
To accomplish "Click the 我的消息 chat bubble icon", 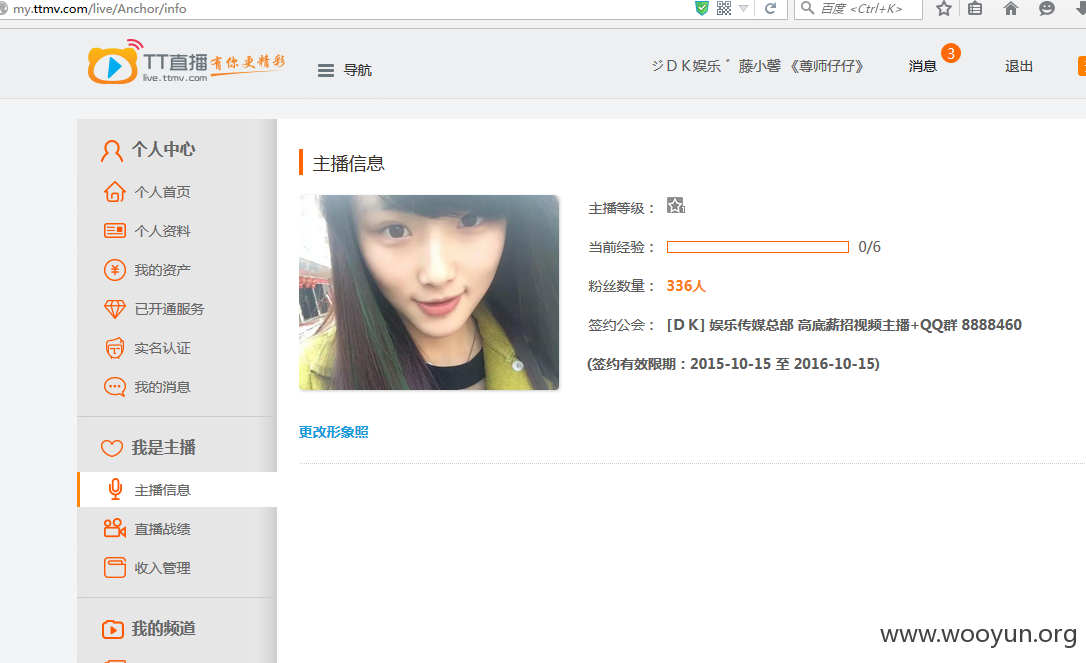I will tap(114, 387).
